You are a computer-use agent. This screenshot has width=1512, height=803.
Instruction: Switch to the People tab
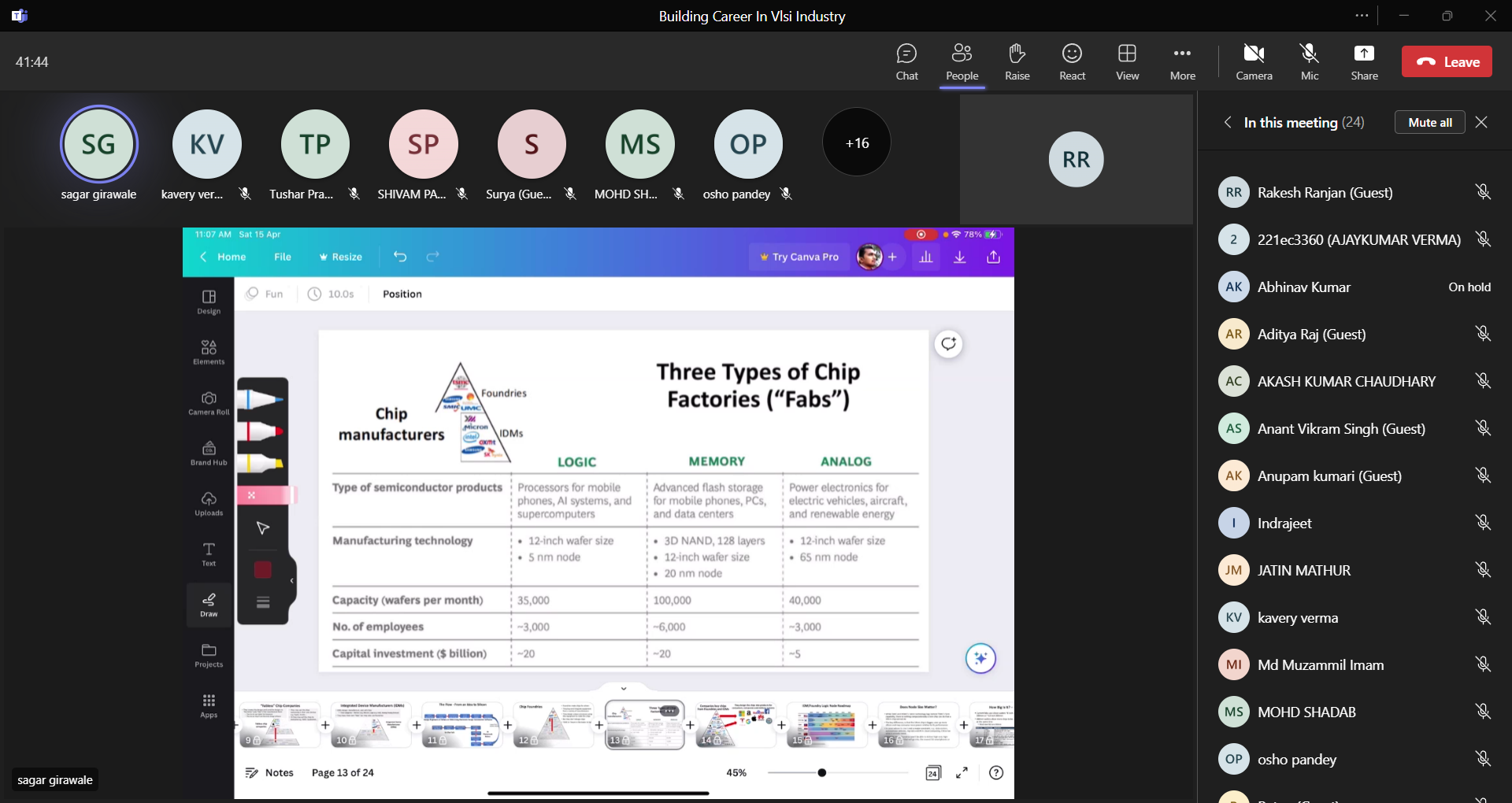962,62
